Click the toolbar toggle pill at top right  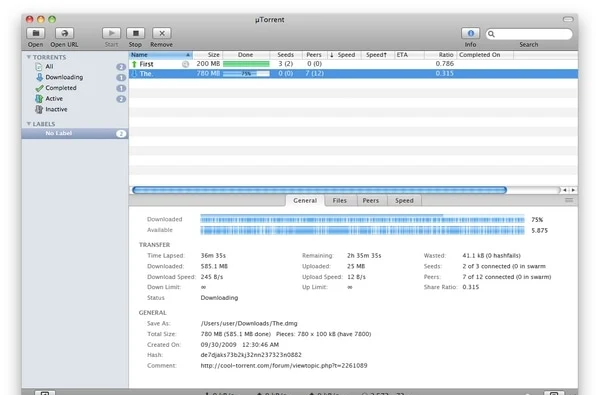(x=568, y=19)
